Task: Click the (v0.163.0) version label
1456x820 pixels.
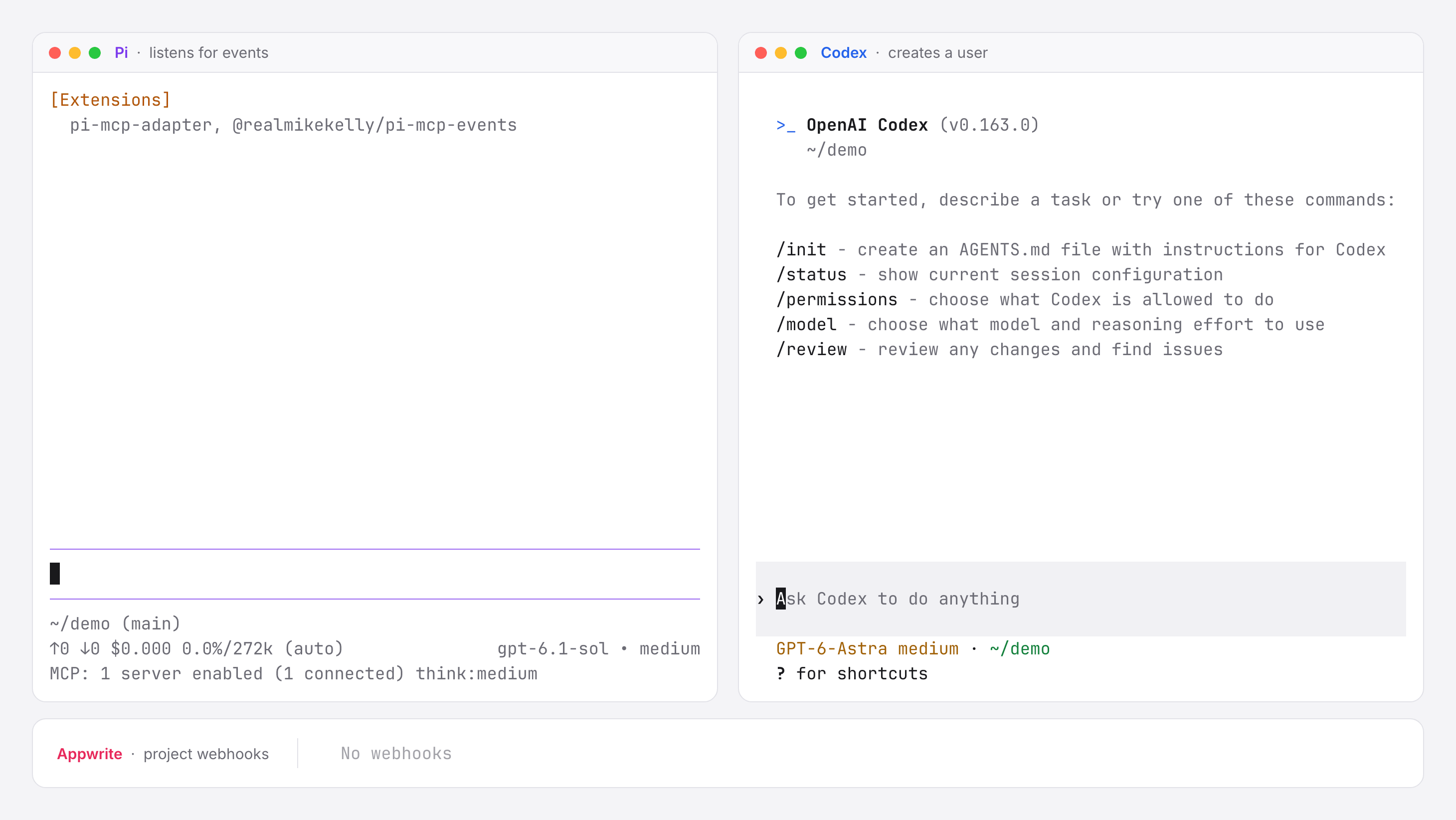Action: tap(989, 125)
